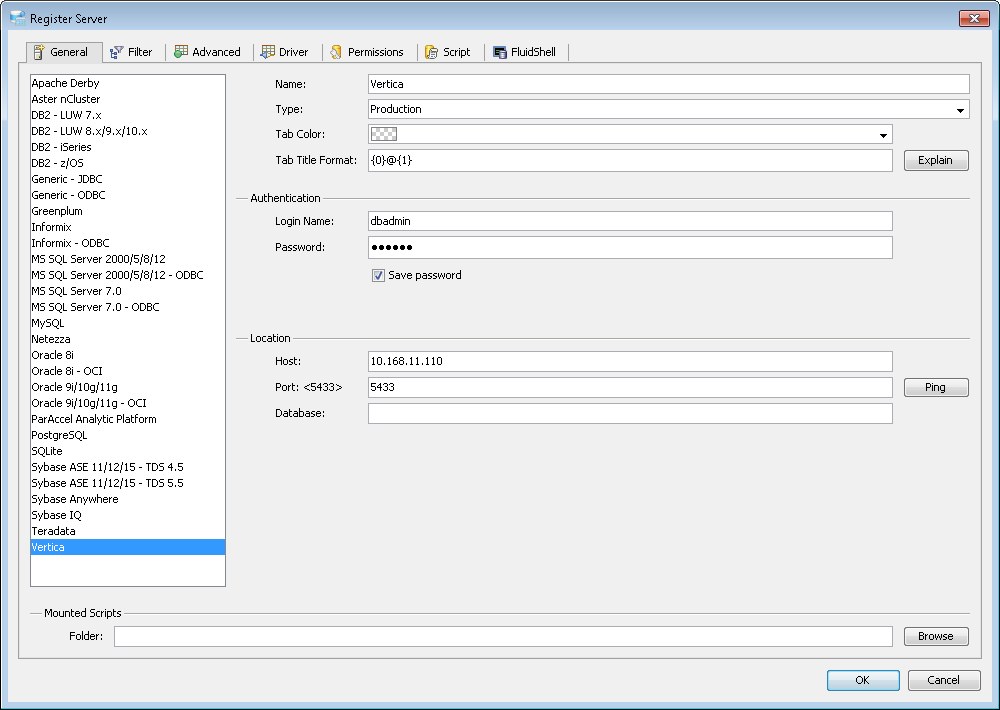Go to the Driver tab
This screenshot has width=1000, height=710.
pyautogui.click(x=285, y=52)
